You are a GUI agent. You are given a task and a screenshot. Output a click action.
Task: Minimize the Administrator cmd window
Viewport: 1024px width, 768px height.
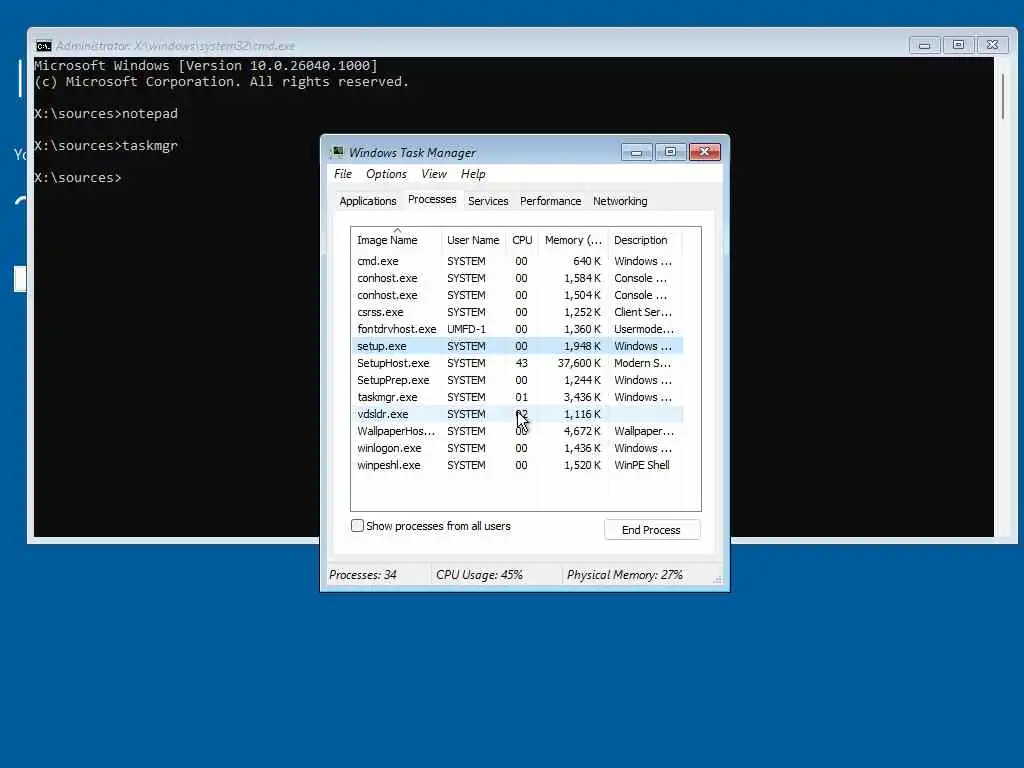[x=925, y=45]
